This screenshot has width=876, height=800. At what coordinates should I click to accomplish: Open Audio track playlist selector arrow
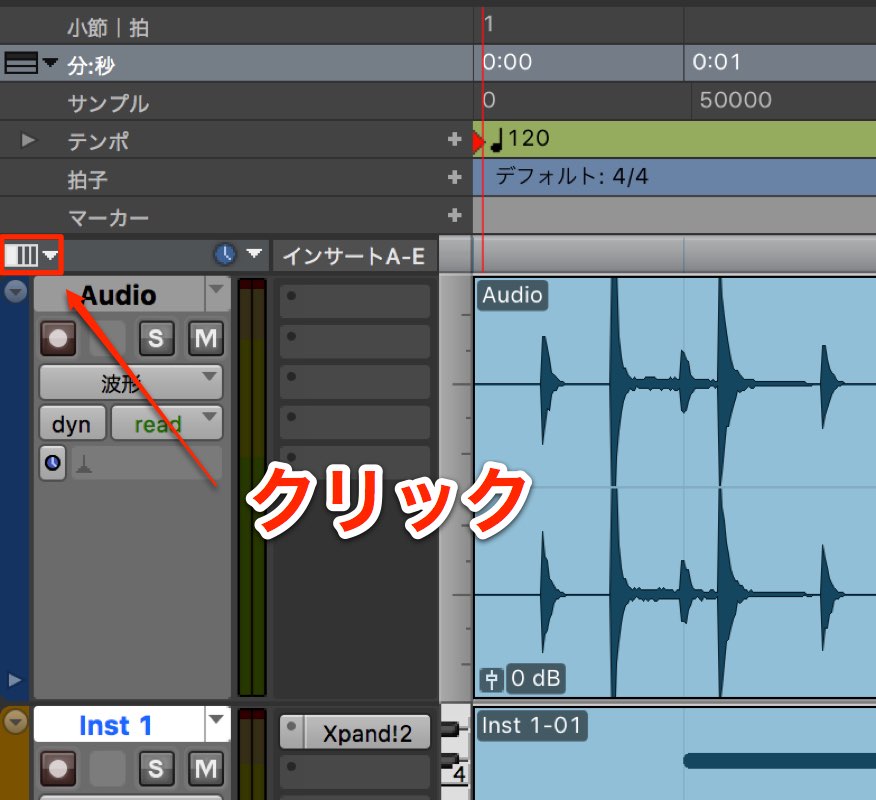pos(217,291)
